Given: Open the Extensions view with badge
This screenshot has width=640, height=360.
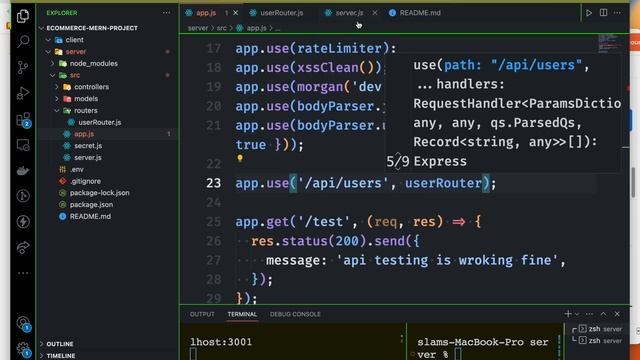Looking at the screenshot, I should tap(24, 120).
